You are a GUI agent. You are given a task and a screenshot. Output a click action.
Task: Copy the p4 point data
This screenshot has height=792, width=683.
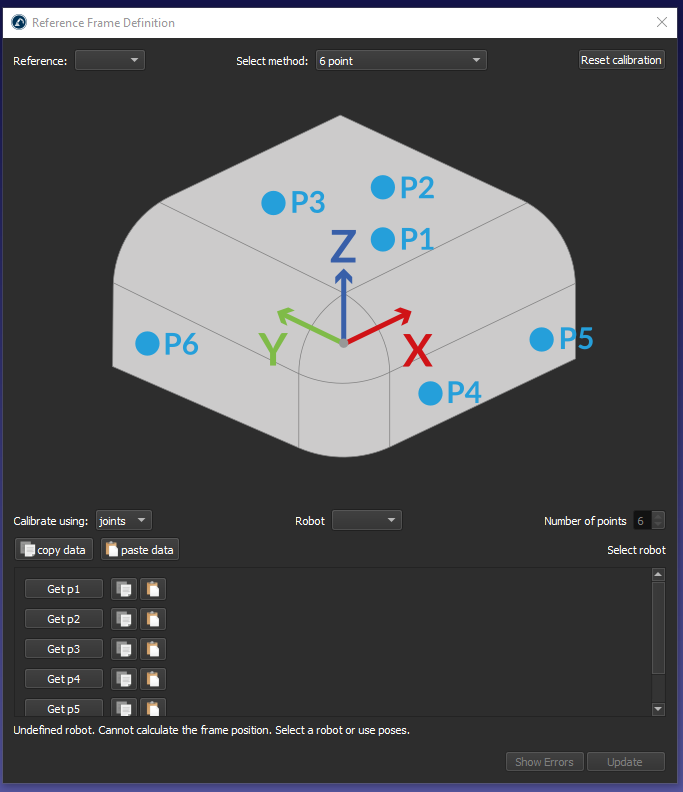(x=124, y=679)
